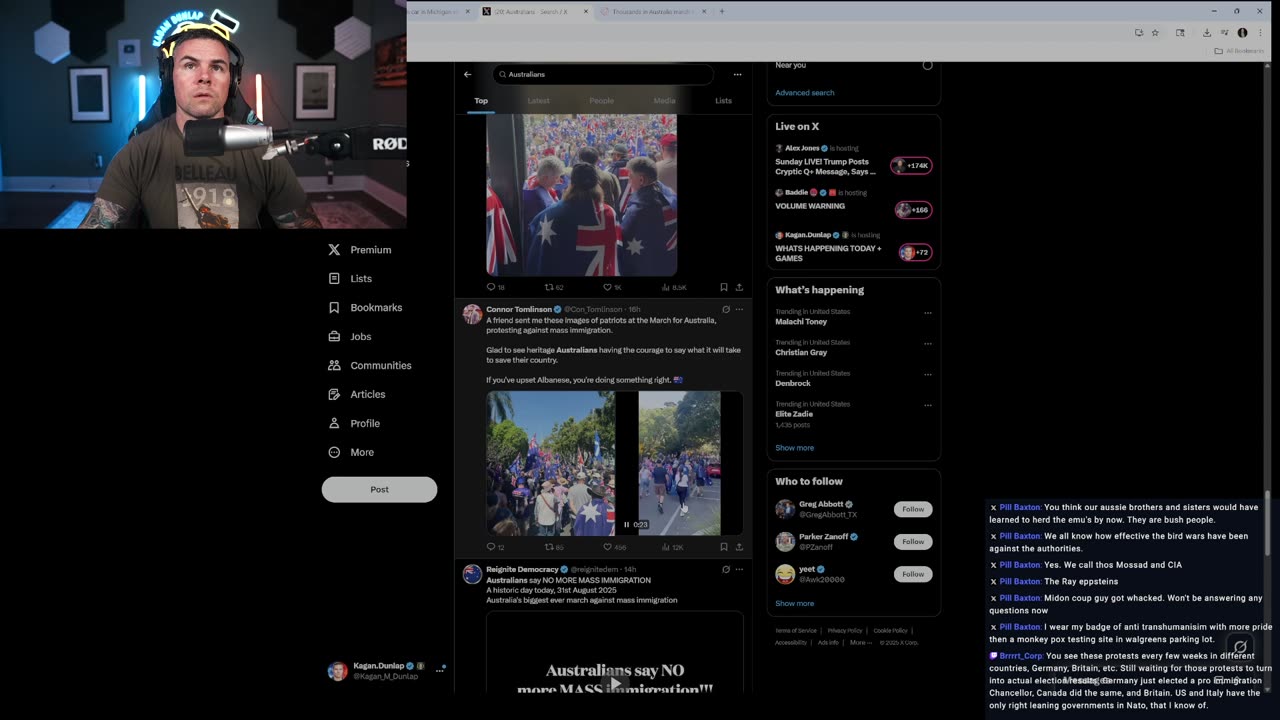
Task: Open the Articles icon in the sidebar
Action: (334, 395)
